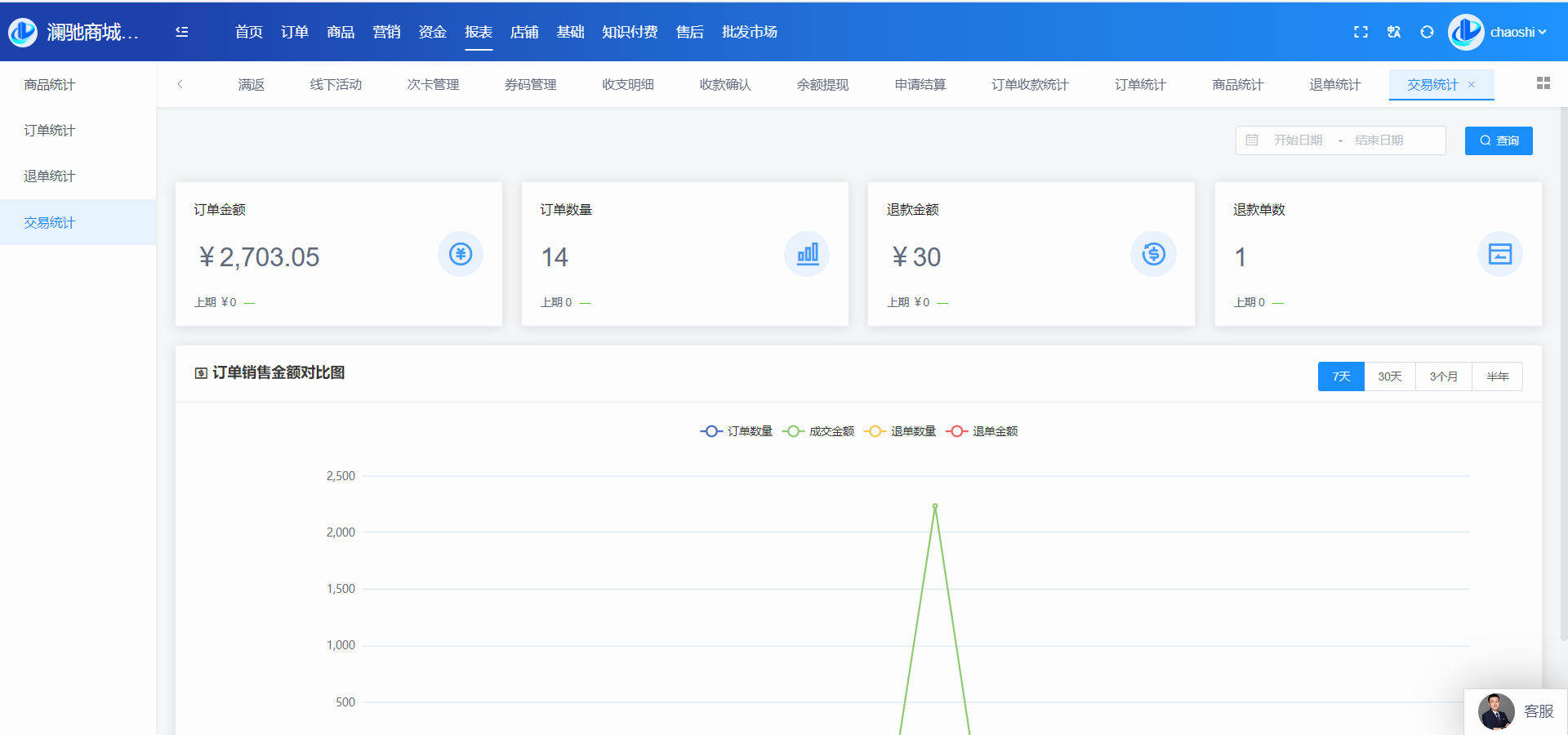Enter fullscreen mode icon
The width and height of the screenshot is (1568, 735).
1361,32
